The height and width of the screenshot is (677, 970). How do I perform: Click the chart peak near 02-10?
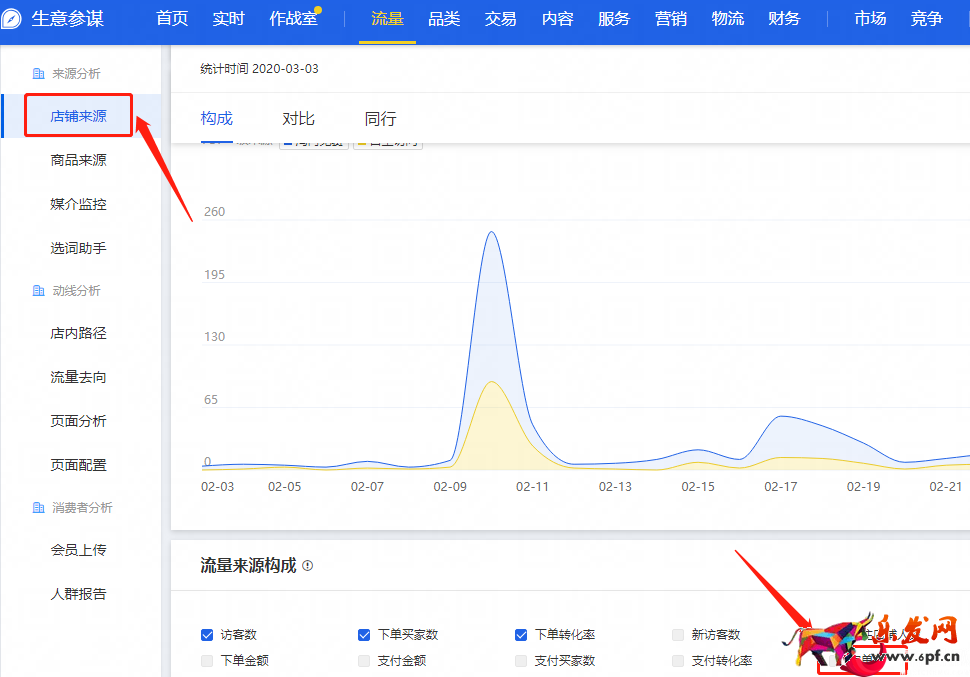click(x=491, y=233)
